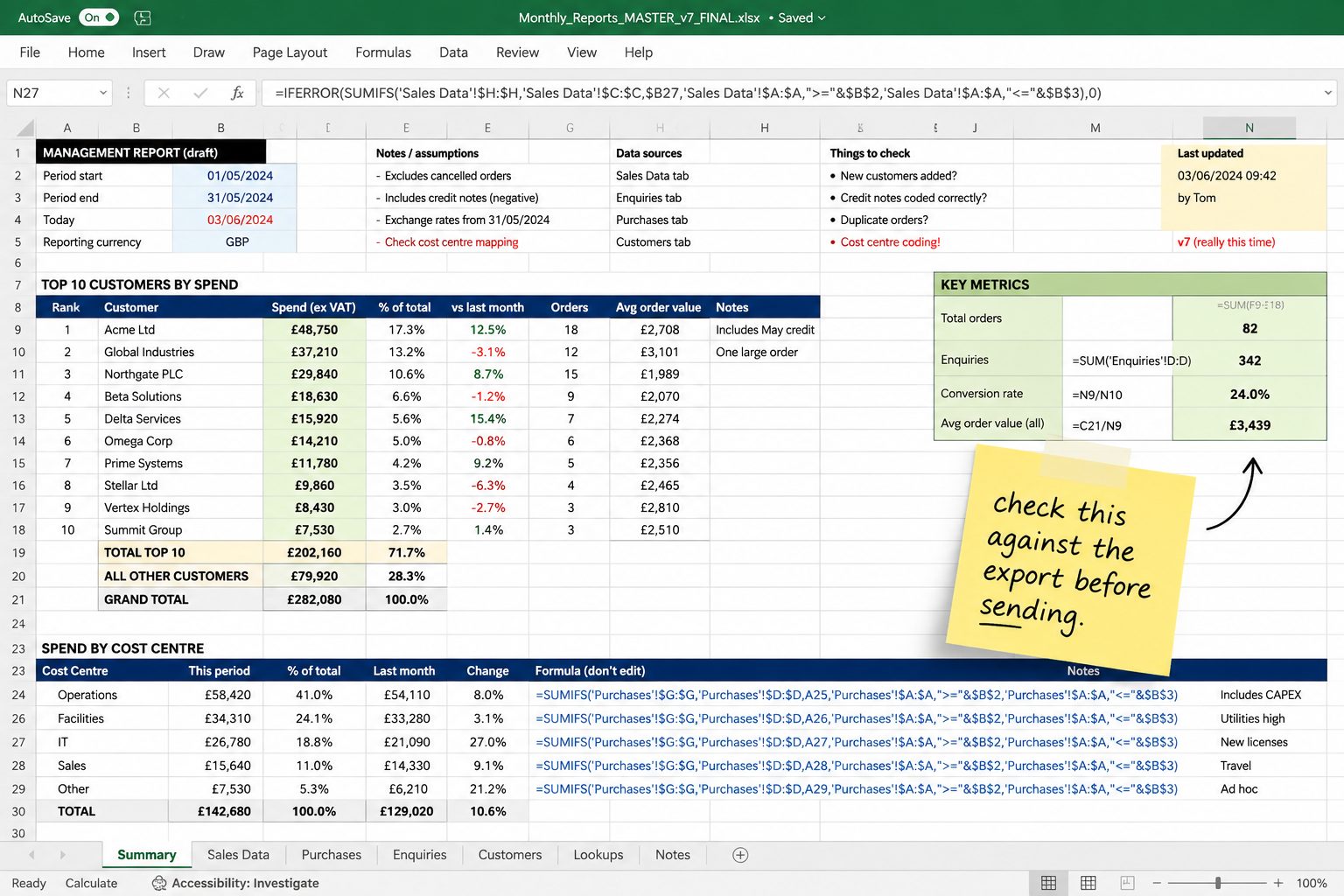Open the Help ribbon tab
The image size is (1344, 896).
(x=639, y=52)
